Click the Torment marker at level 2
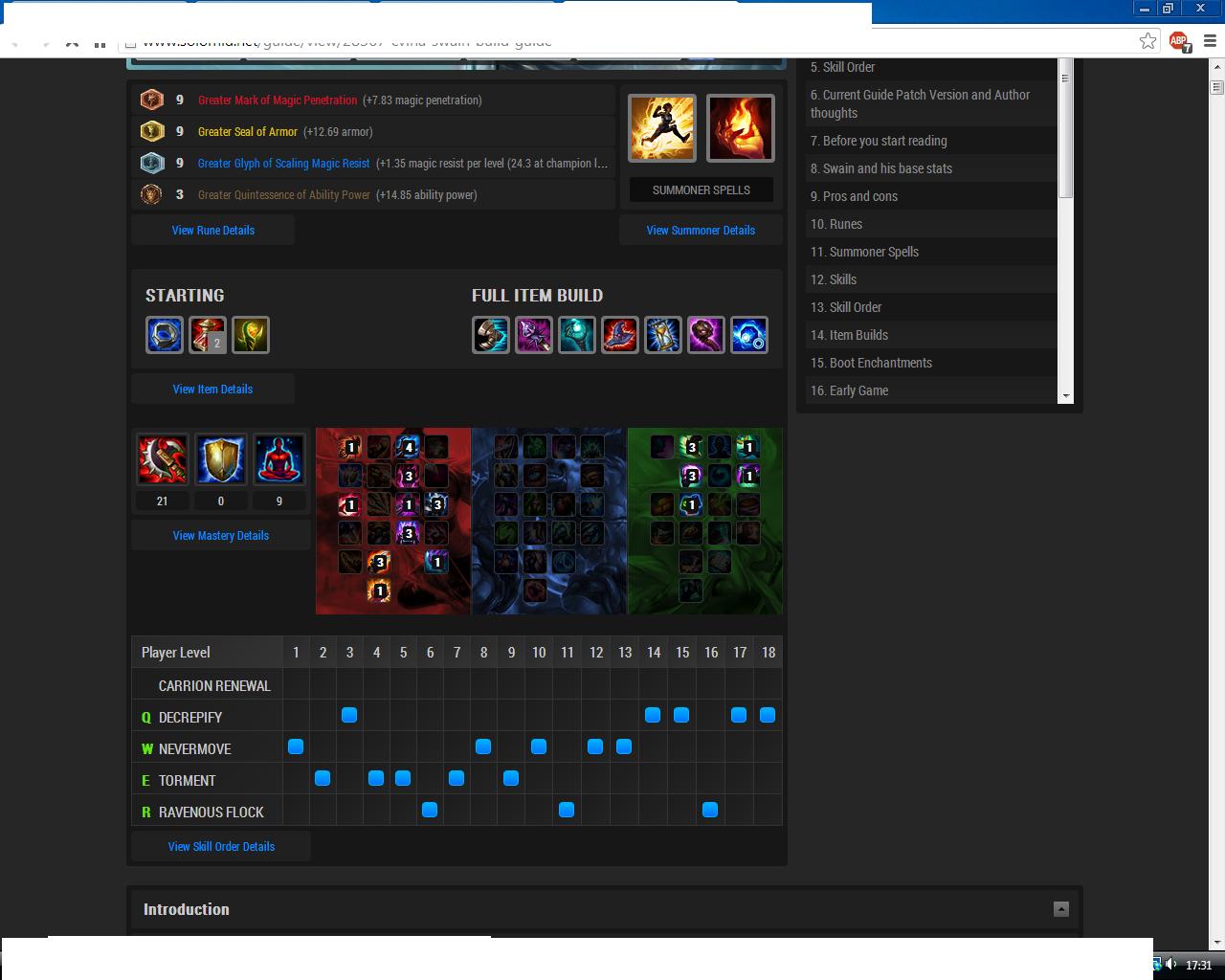The height and width of the screenshot is (980, 1225). point(323,778)
